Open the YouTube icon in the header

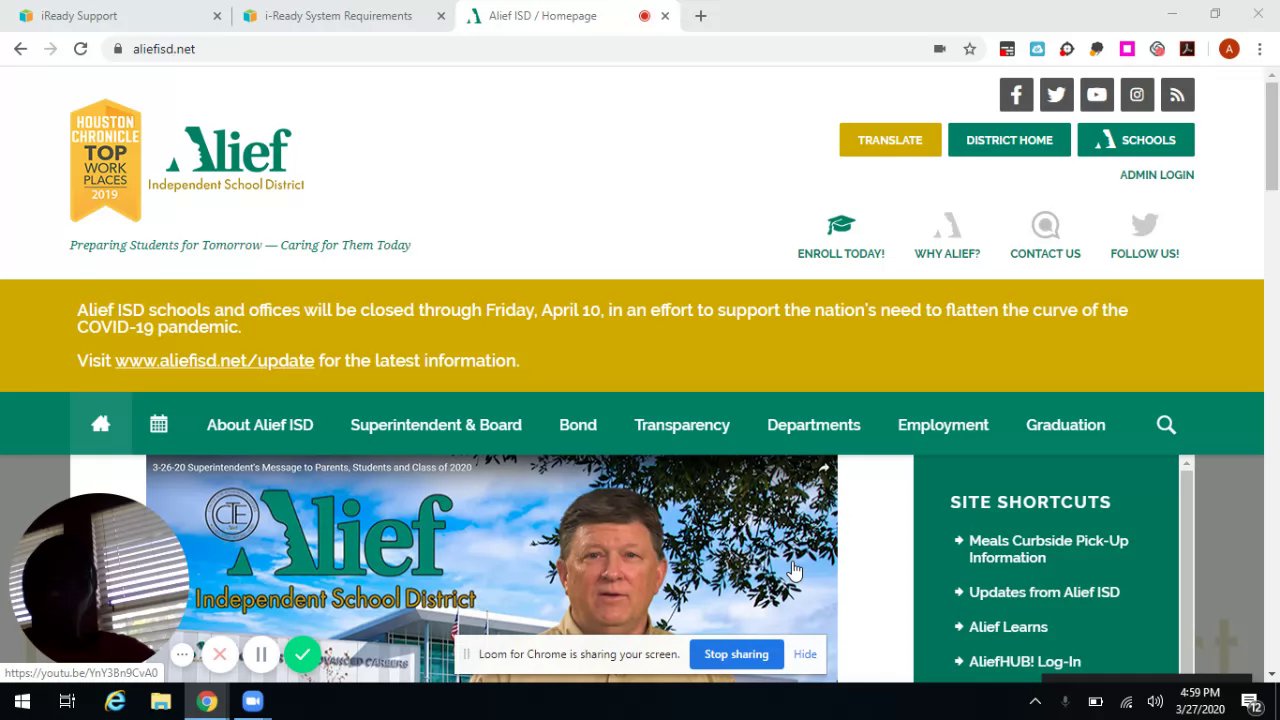[x=1097, y=95]
